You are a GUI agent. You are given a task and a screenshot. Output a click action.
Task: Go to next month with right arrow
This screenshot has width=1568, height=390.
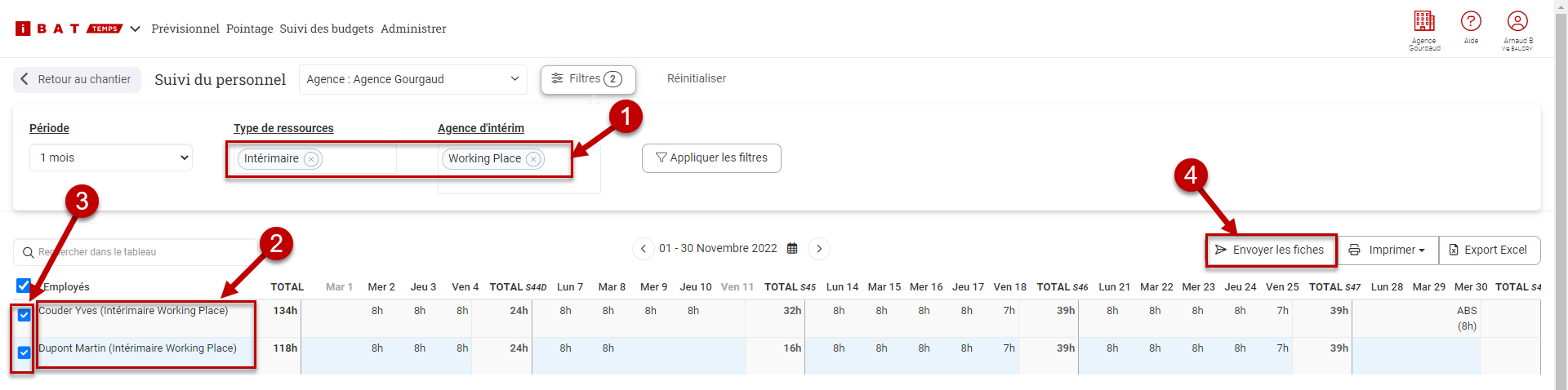819,249
